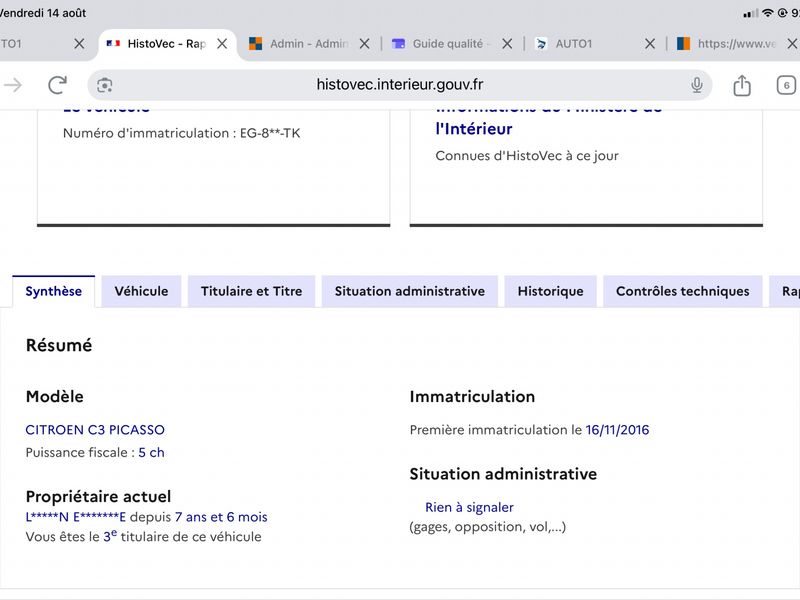Open the tab switcher showing 6 tabs
800x600 pixels.
[786, 85]
